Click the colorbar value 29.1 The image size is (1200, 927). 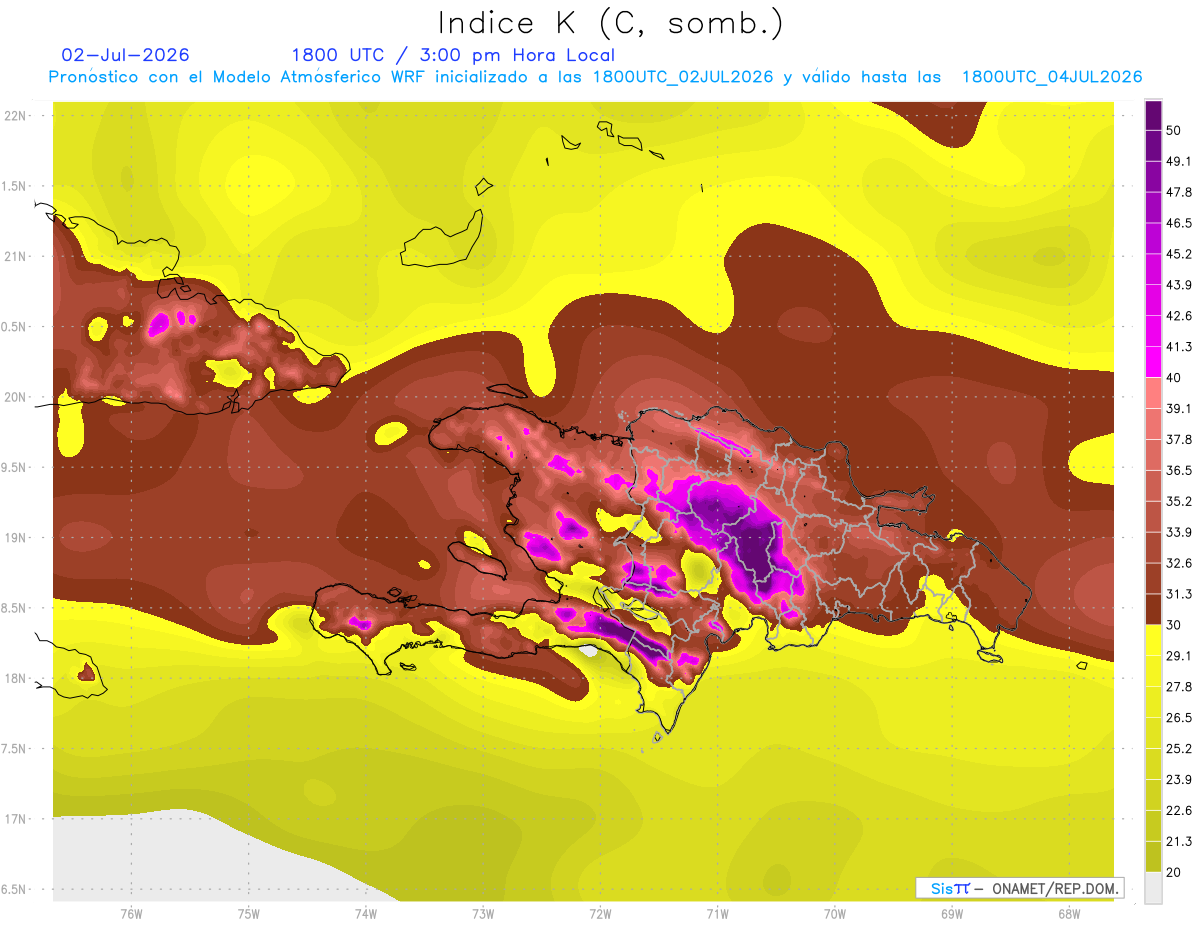(1179, 655)
